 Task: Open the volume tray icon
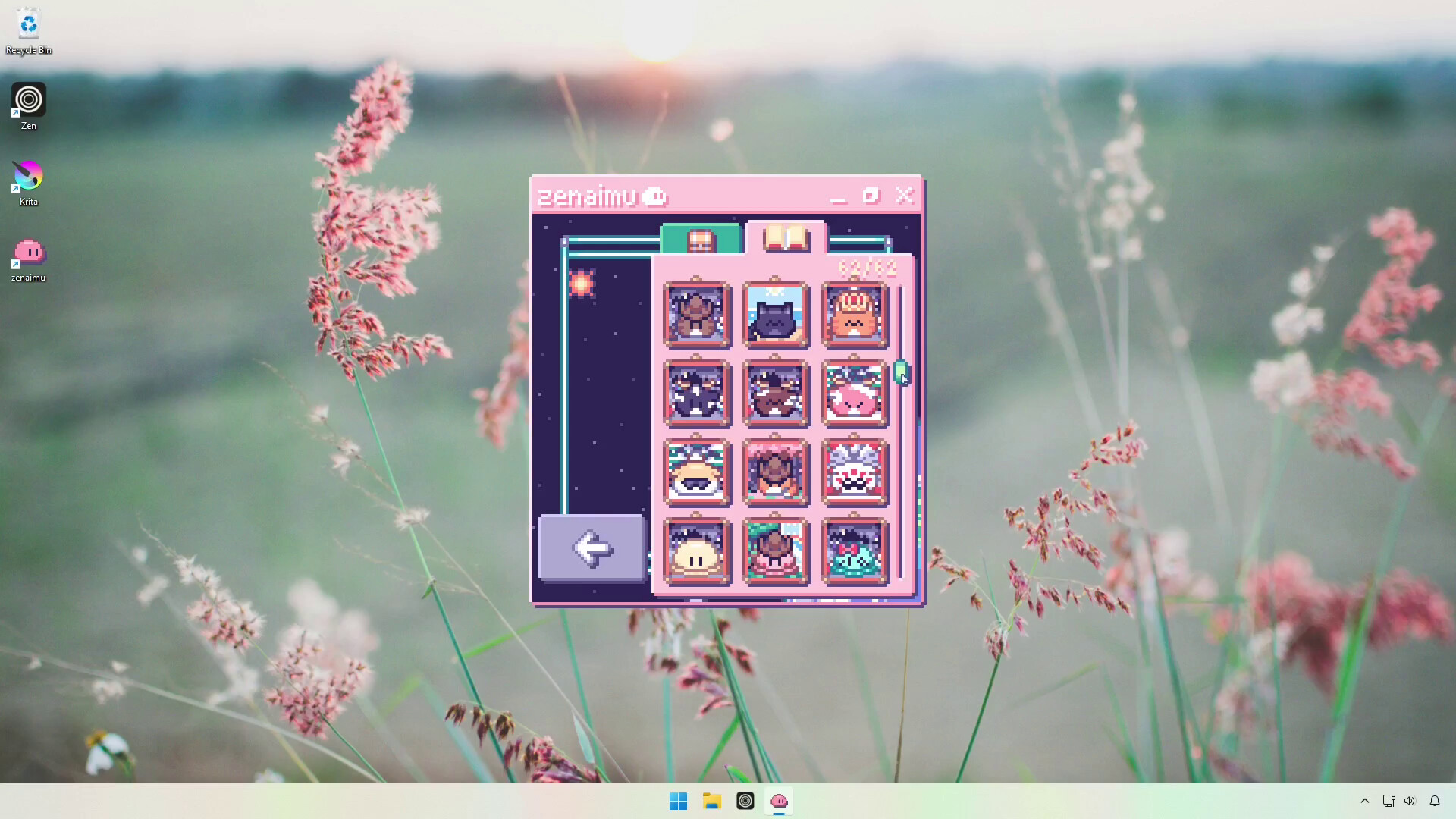coord(1410,801)
